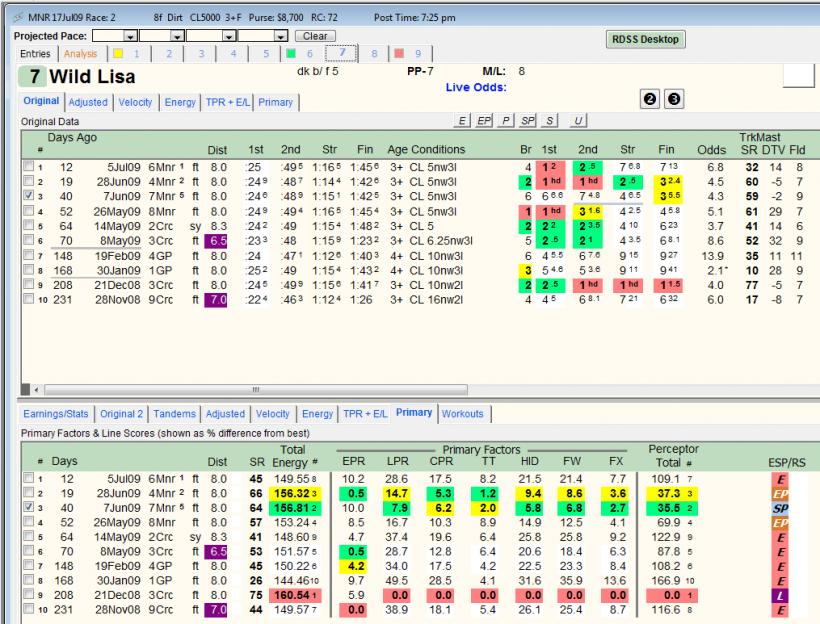Click the EP running-style filter button
The image size is (820, 624).
pos(484,121)
